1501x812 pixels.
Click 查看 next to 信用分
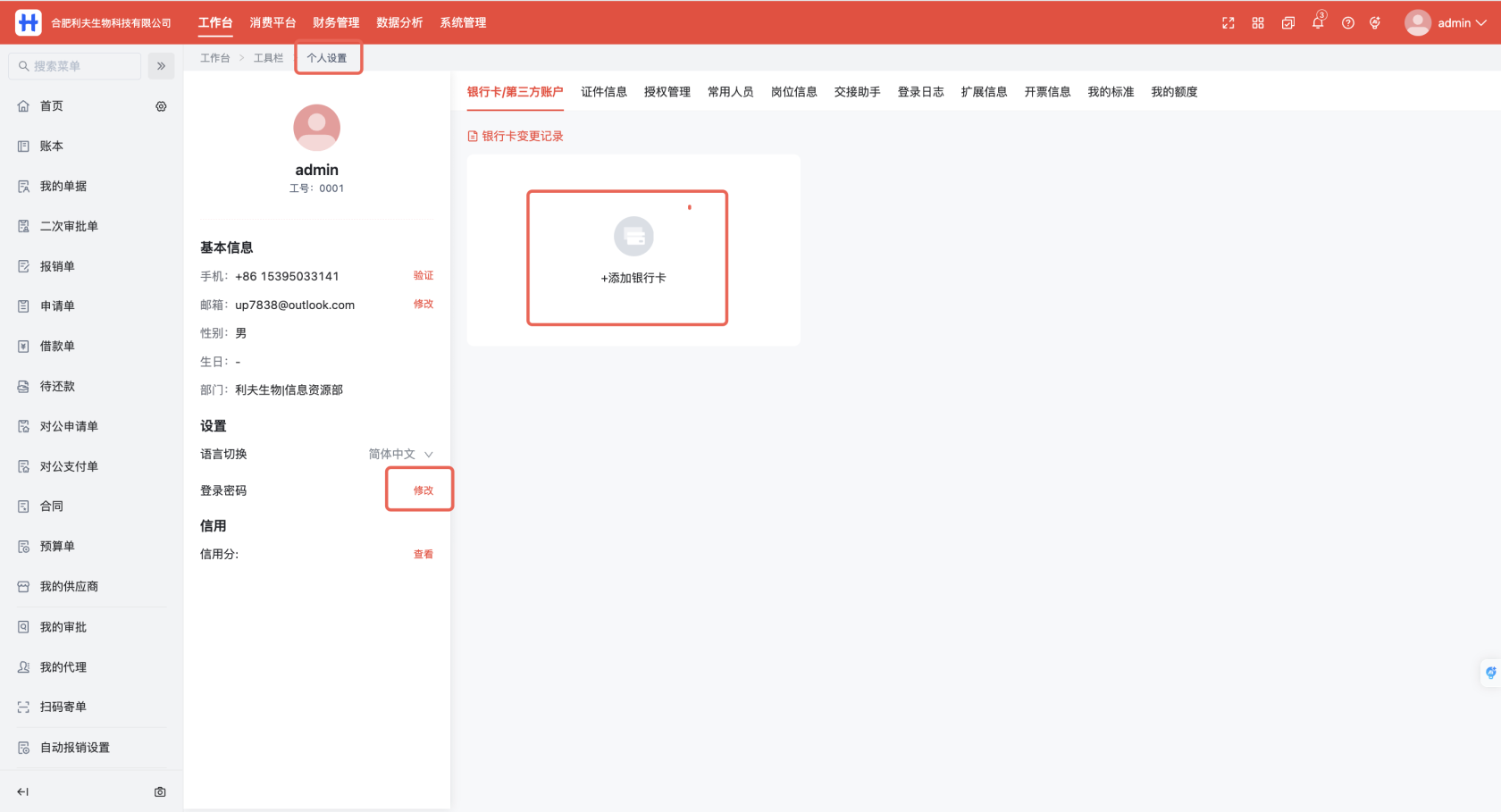(x=423, y=554)
